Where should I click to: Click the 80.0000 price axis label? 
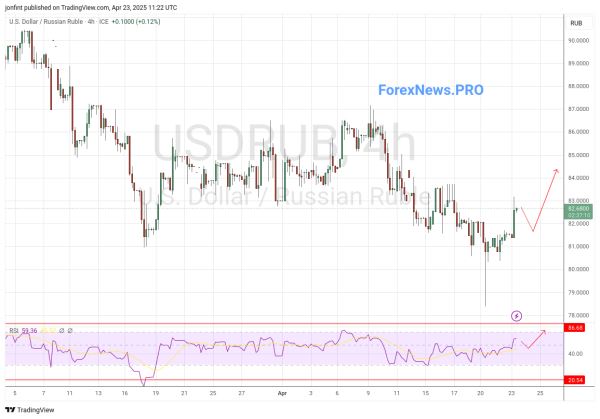(x=578, y=269)
